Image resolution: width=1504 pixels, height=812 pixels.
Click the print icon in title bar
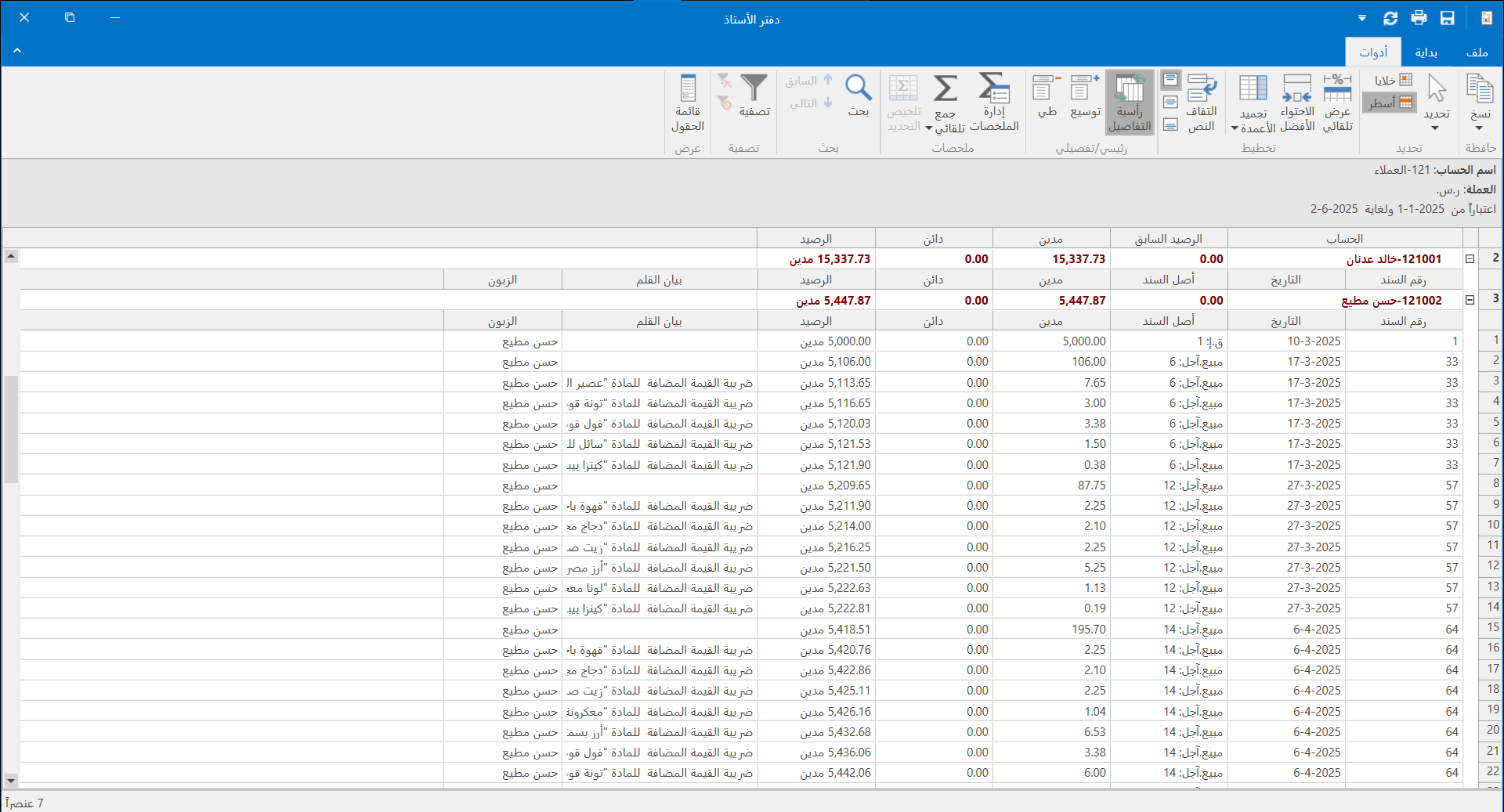(1419, 18)
